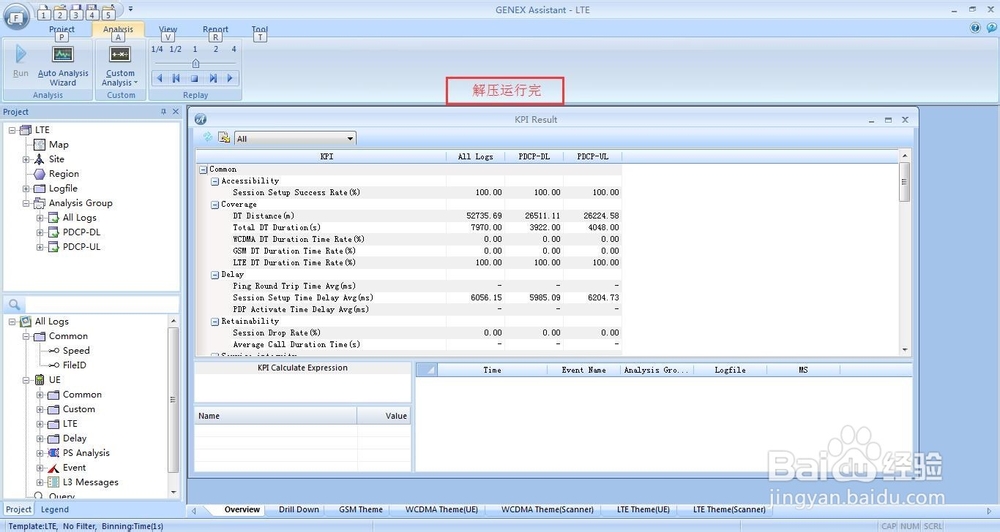Collapse the Analysis Group node

[x=26, y=203]
